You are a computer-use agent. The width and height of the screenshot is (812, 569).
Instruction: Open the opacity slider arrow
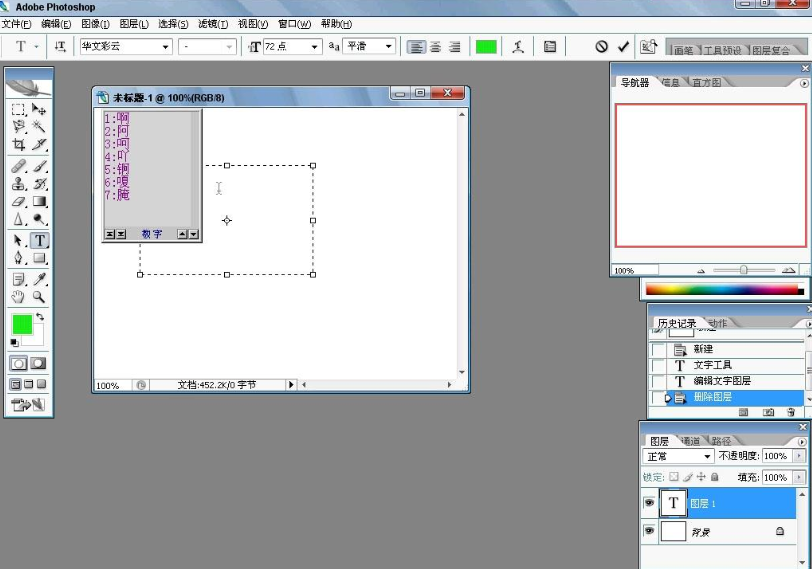click(800, 456)
